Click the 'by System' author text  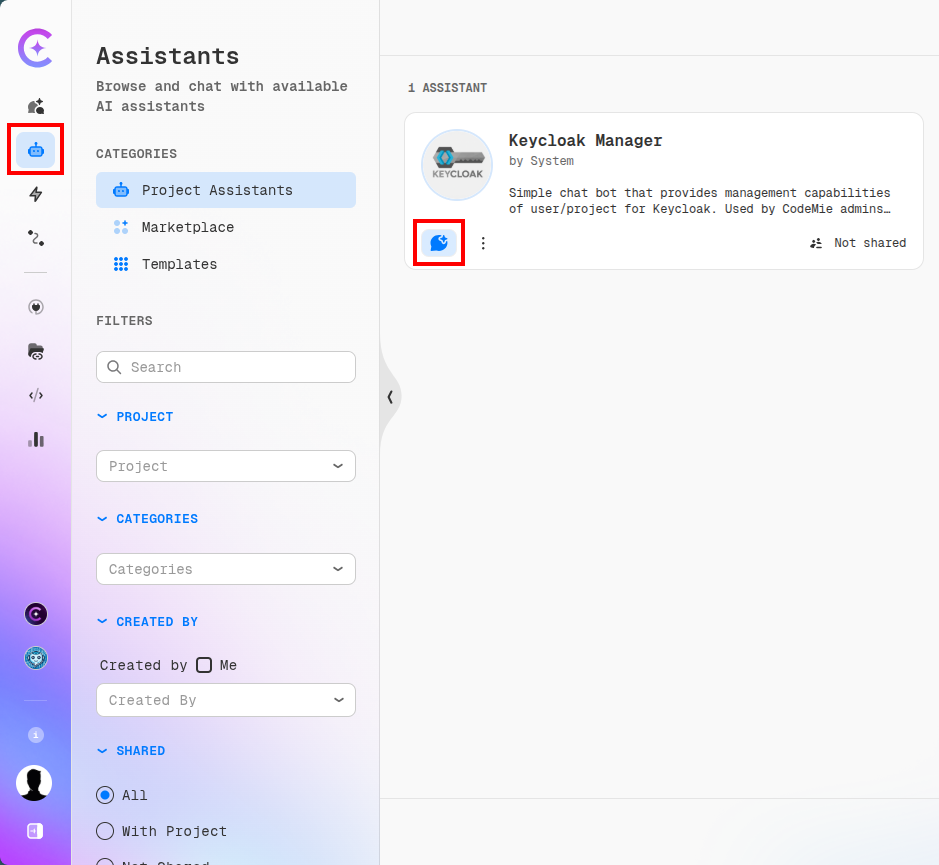[x=541, y=161]
